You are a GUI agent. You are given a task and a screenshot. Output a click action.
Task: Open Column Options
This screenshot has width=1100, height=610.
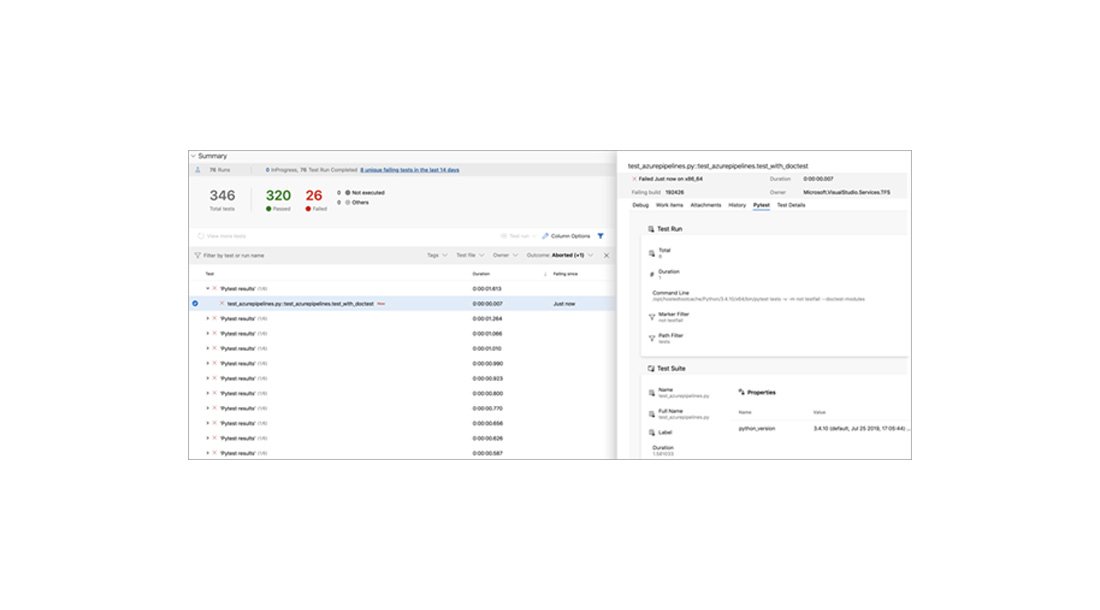[x=566, y=236]
